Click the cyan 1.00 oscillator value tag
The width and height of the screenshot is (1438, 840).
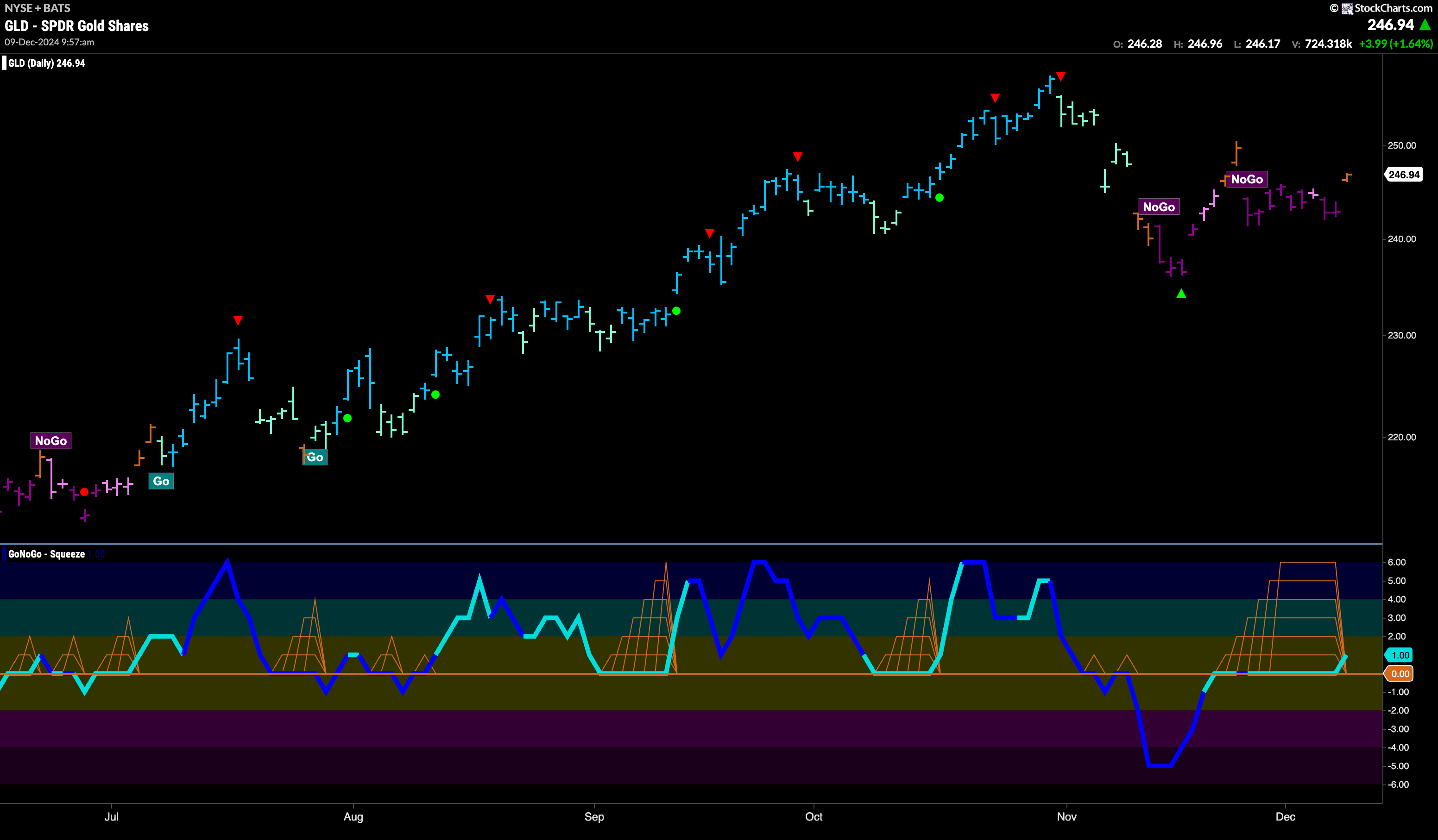(1400, 655)
